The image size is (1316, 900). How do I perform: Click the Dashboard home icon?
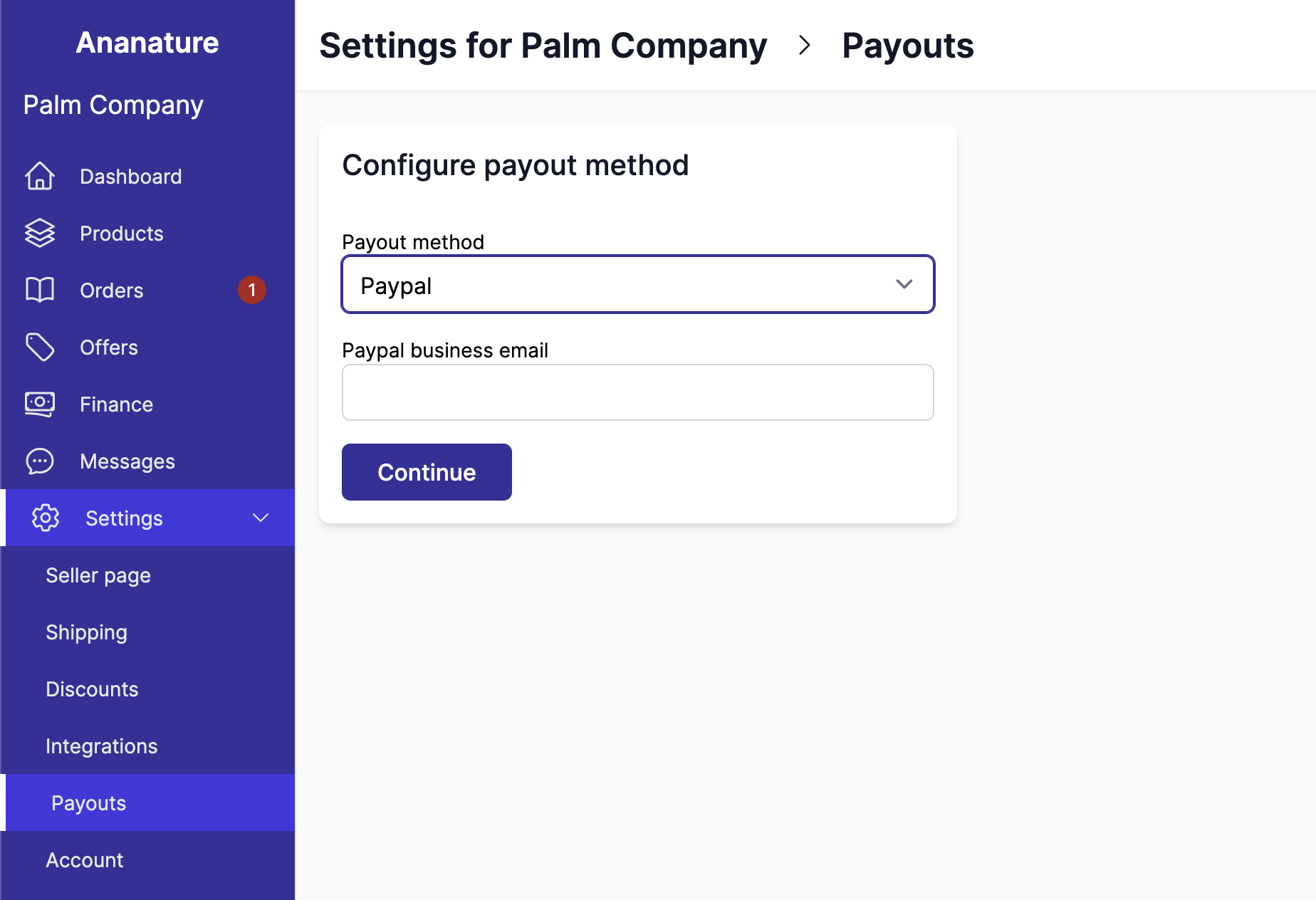41,176
